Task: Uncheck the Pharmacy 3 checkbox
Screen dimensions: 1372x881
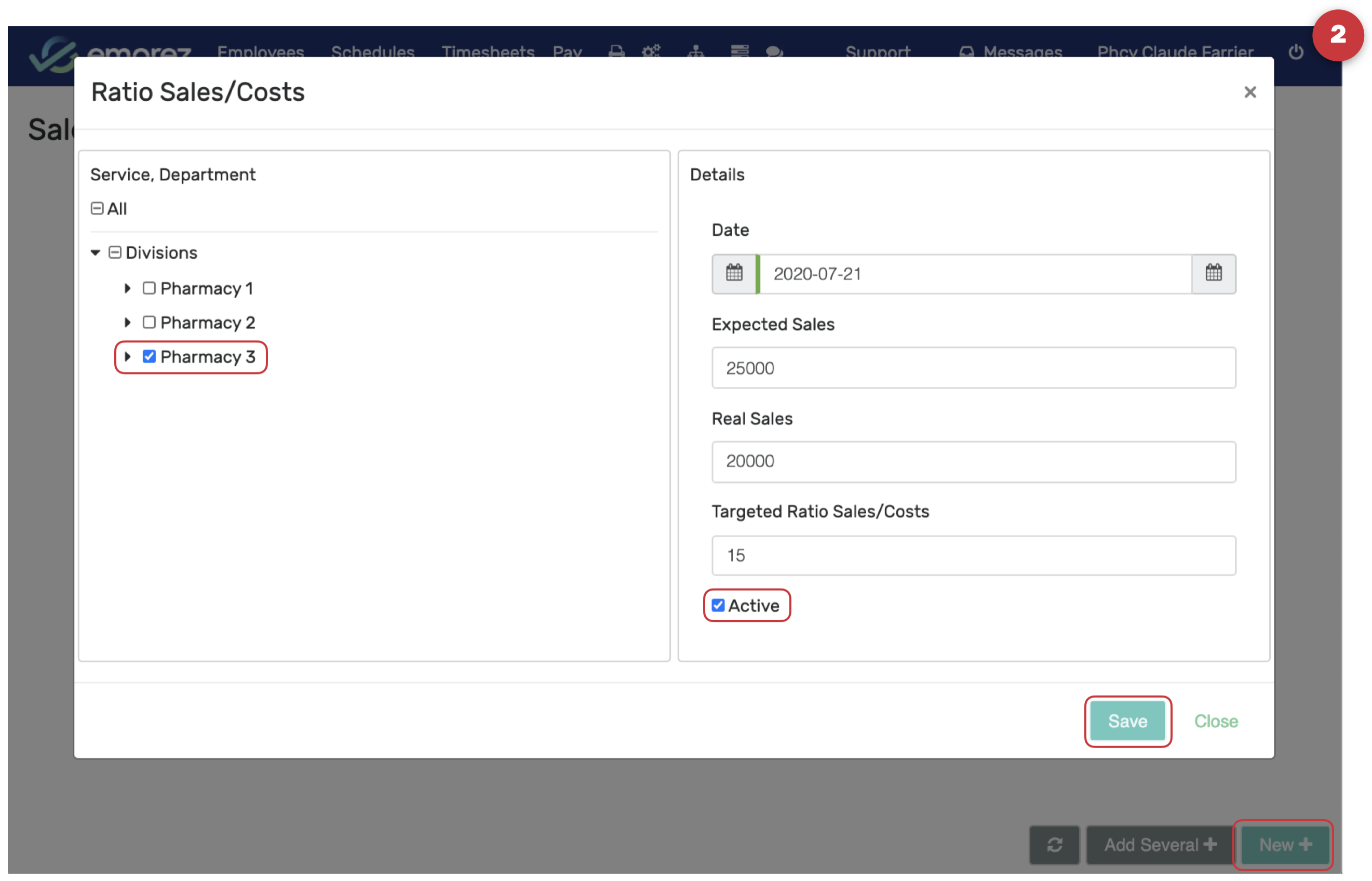Action: coord(149,356)
